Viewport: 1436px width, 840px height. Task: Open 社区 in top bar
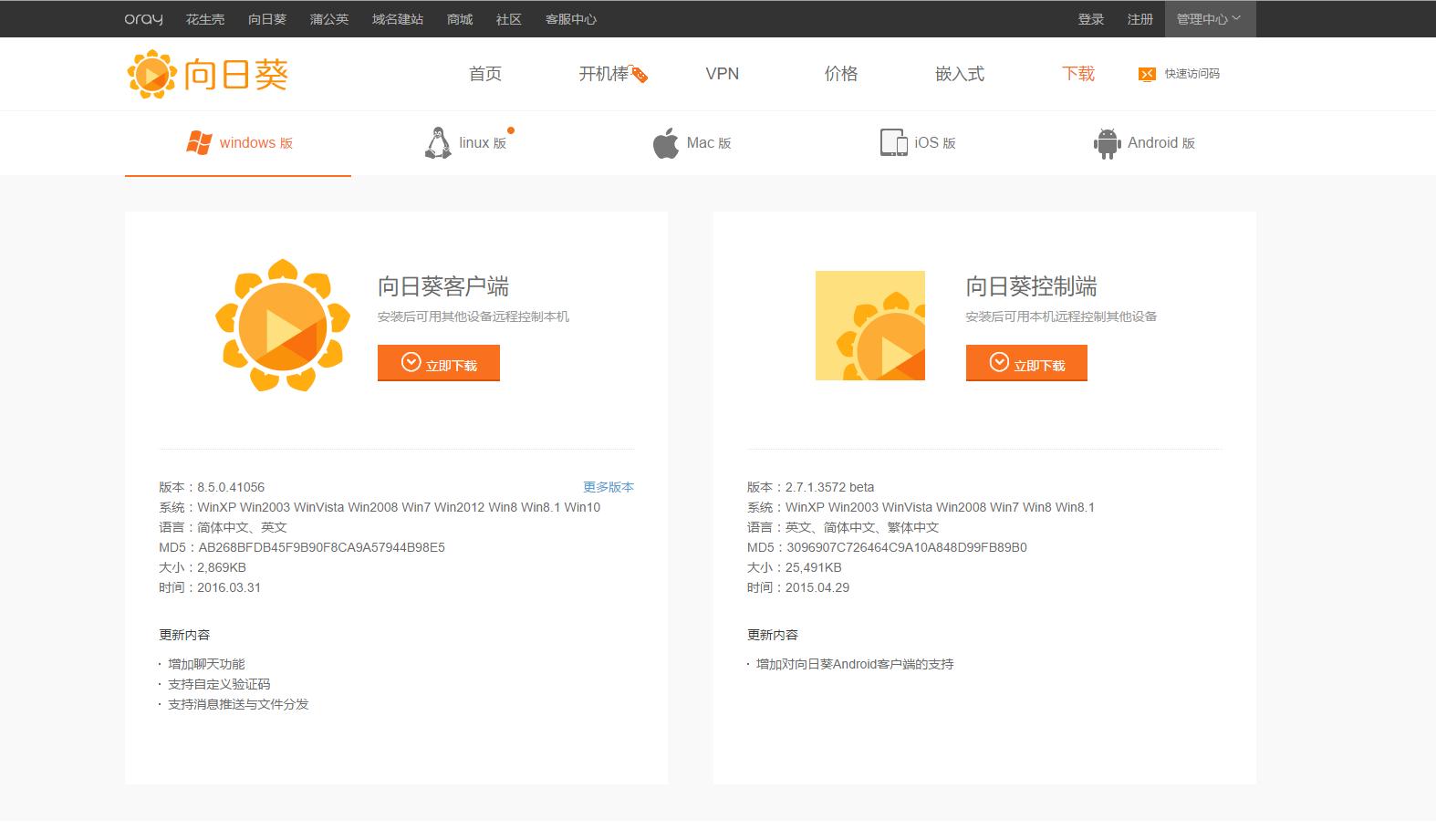coord(509,19)
